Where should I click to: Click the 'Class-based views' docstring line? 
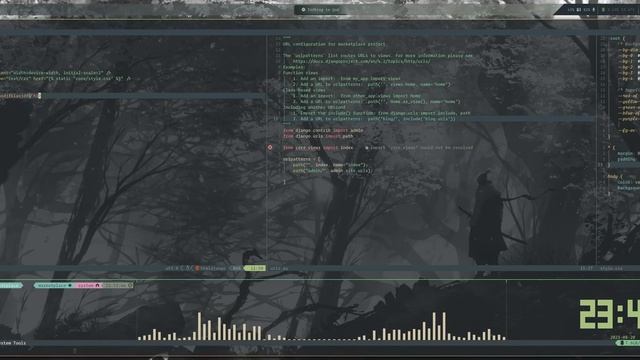pos(304,90)
